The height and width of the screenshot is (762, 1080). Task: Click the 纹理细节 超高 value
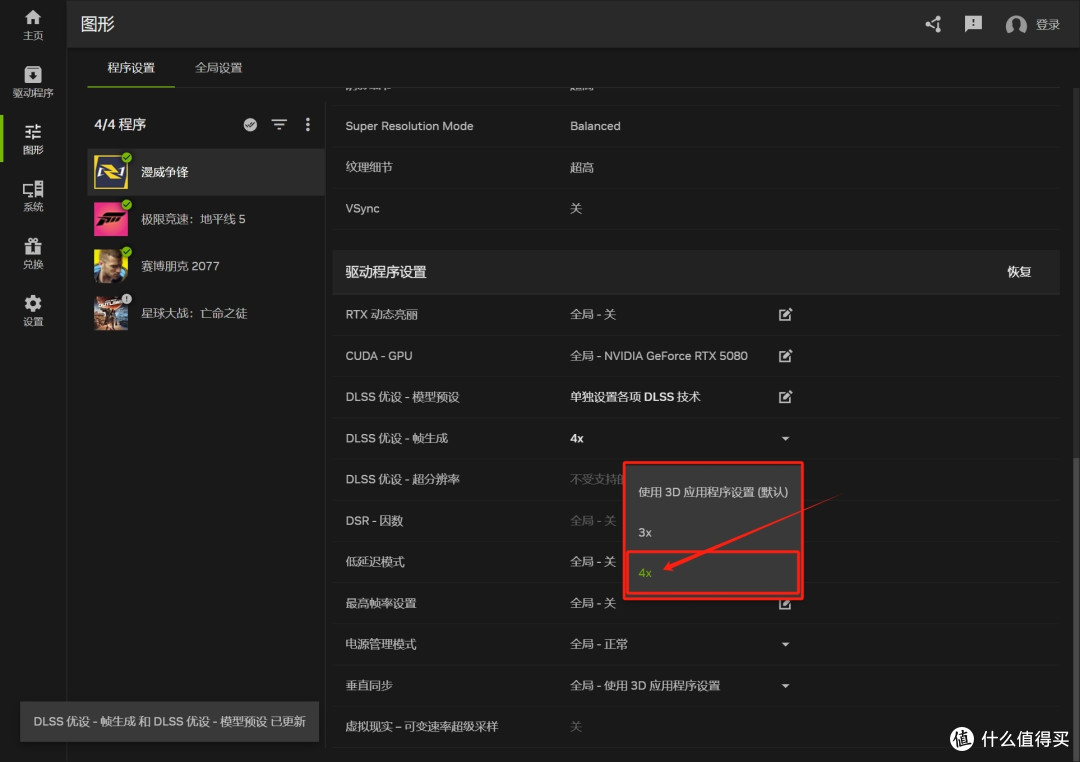pyautogui.click(x=581, y=167)
